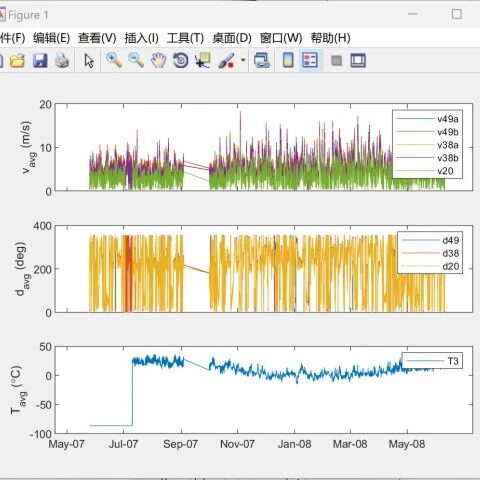Select the T_avg (°C) axis label

tap(18, 390)
